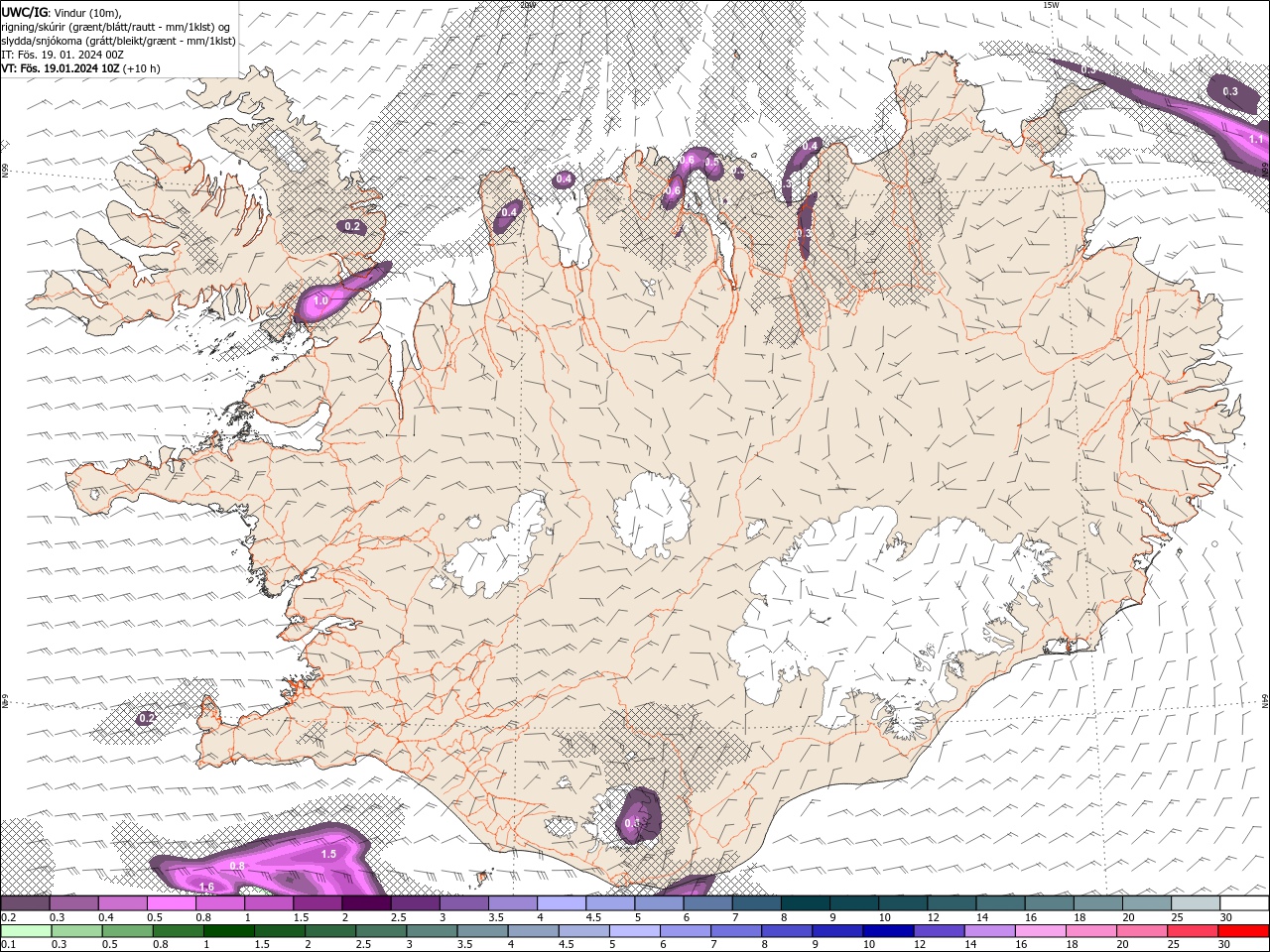The width and height of the screenshot is (1270, 952).
Task: Pick the bright magenta 0.5–0.8 snow legend swatch
Action: (x=172, y=903)
